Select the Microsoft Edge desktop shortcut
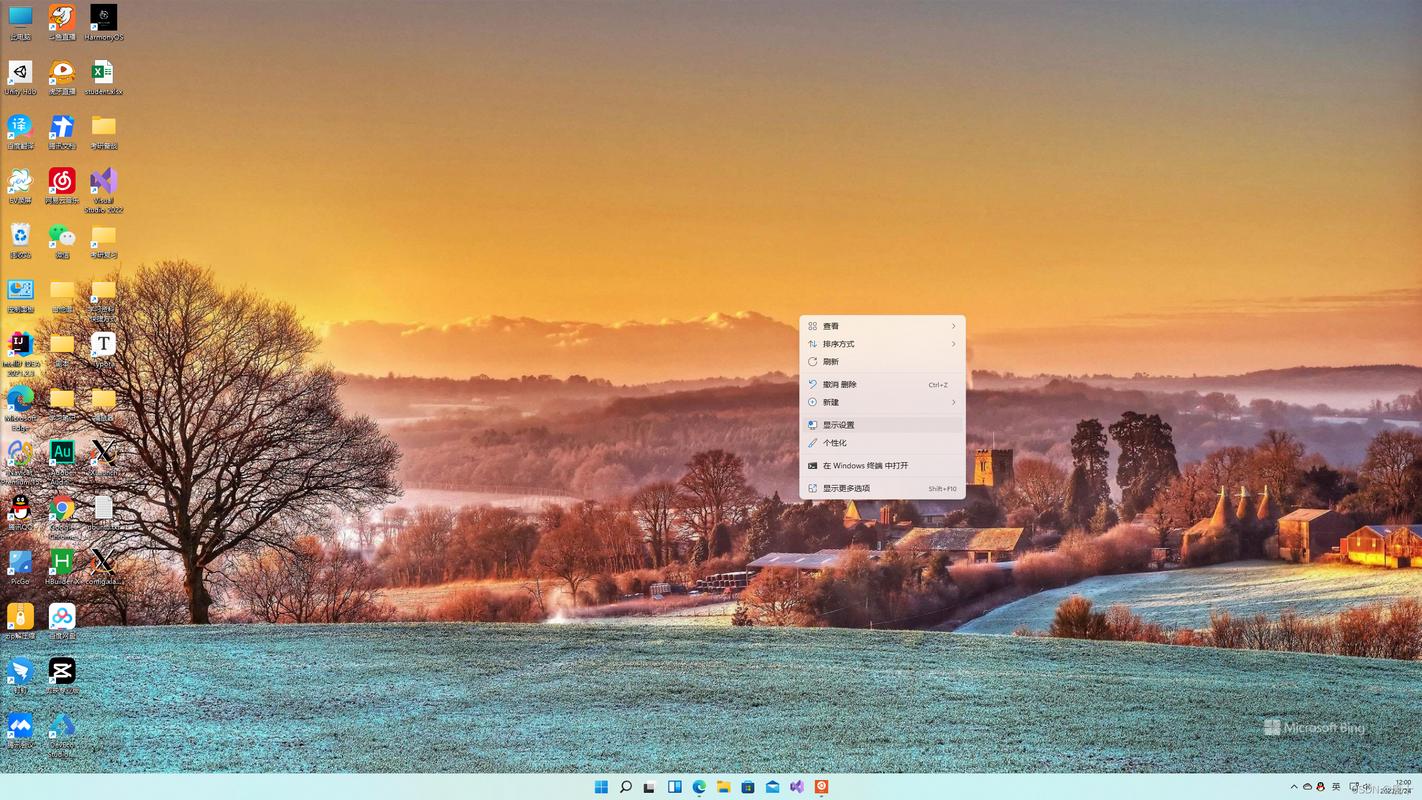Viewport: 1422px width, 800px height. [20, 408]
